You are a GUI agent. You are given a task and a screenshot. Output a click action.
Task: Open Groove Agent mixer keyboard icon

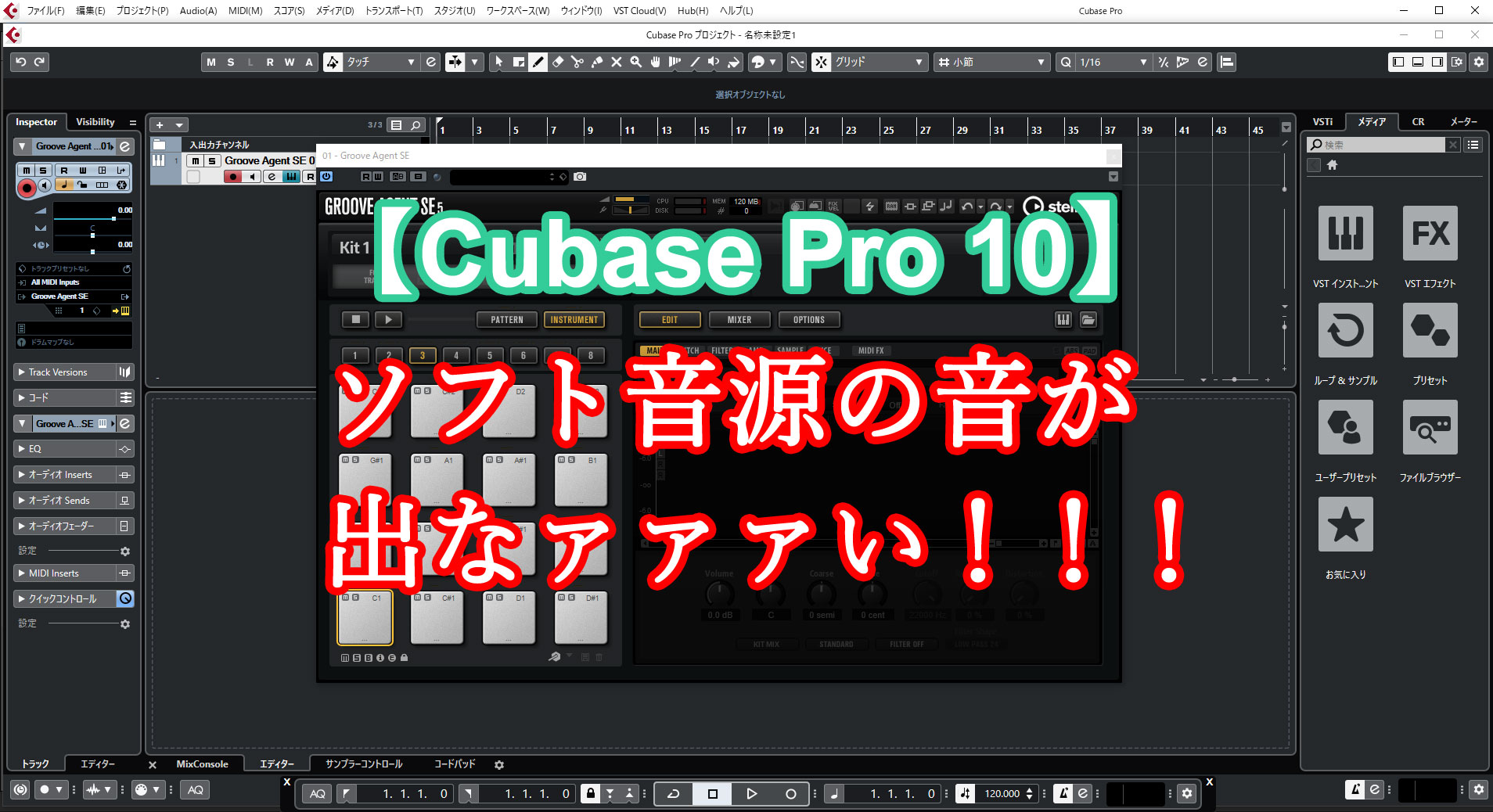click(1063, 319)
